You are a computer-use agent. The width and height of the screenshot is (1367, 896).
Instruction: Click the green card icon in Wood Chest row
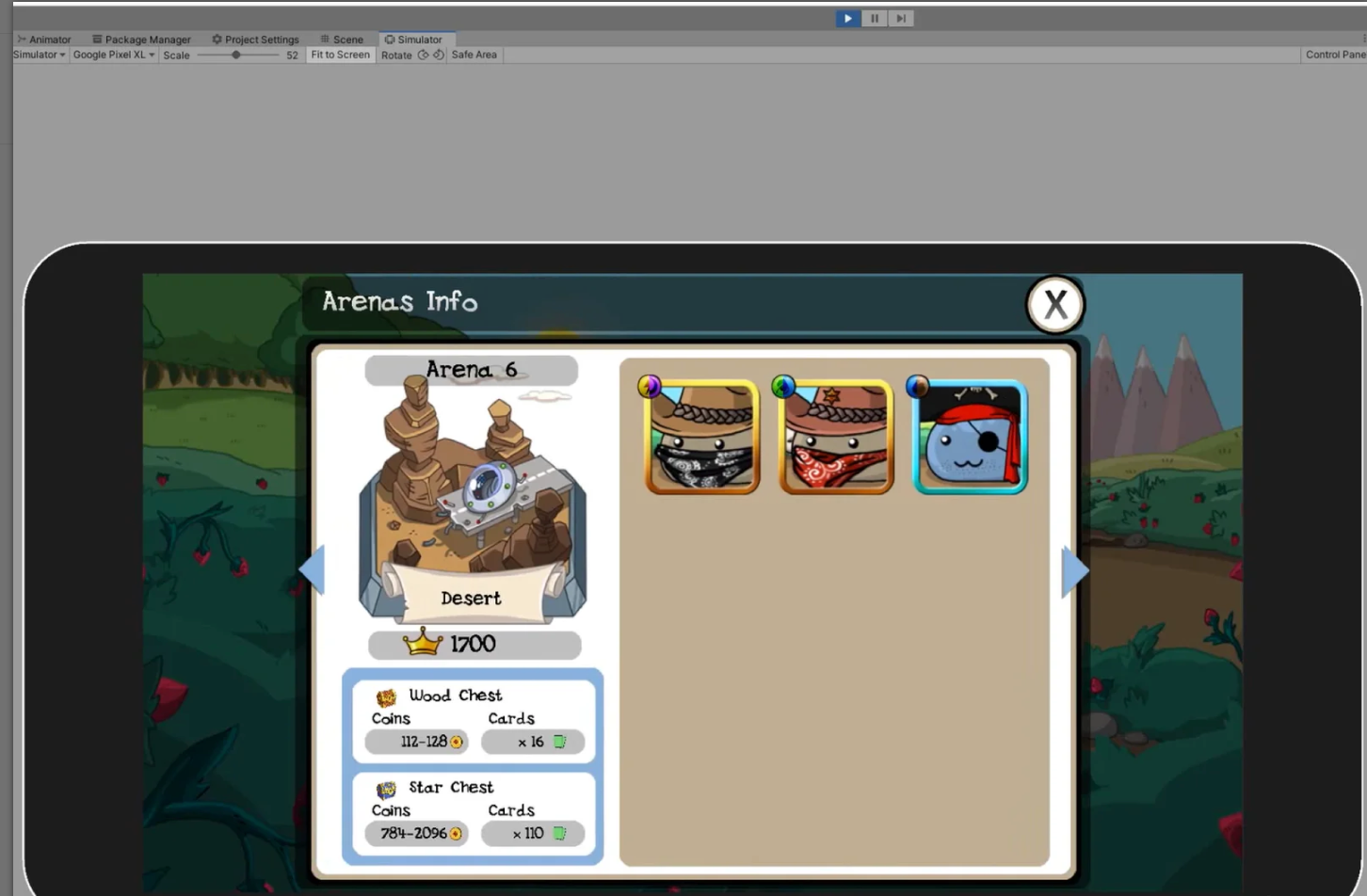559,742
